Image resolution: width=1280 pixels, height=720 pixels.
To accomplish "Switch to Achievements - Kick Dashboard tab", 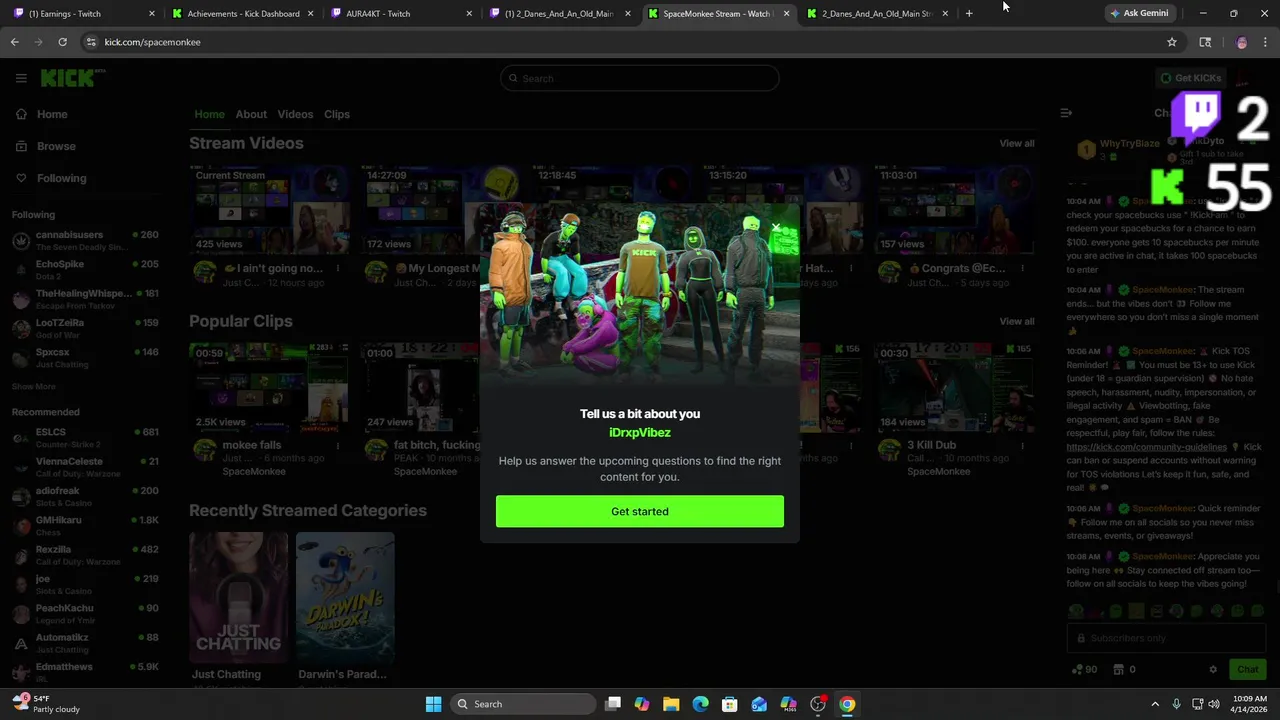I will click(x=243, y=13).
